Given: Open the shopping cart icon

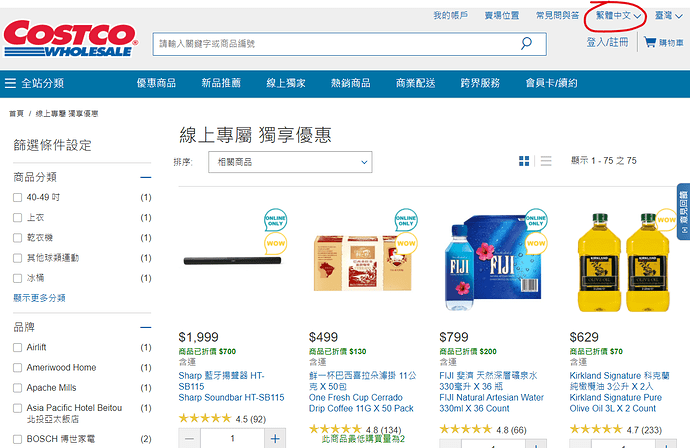Looking at the screenshot, I should click(650, 42).
